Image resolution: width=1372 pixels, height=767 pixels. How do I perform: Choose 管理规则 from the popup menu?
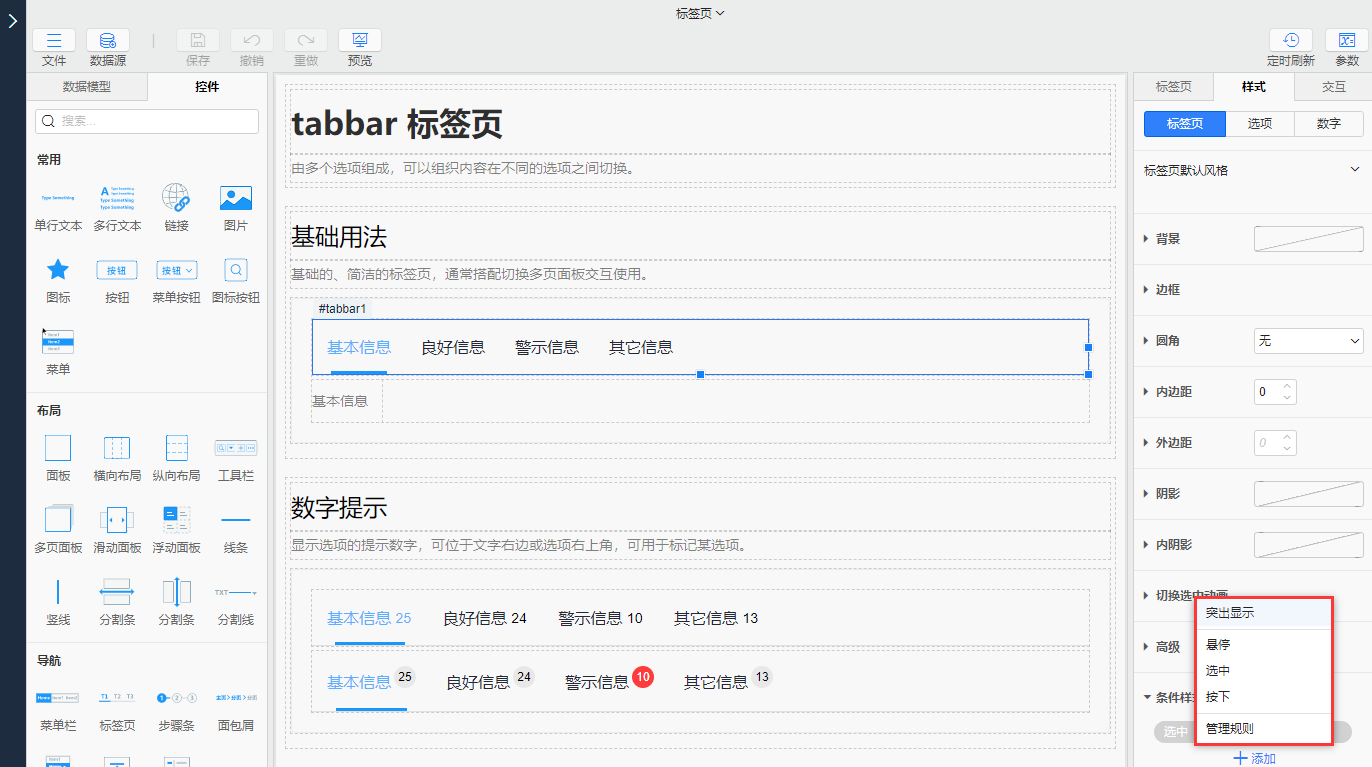pyautogui.click(x=1229, y=729)
